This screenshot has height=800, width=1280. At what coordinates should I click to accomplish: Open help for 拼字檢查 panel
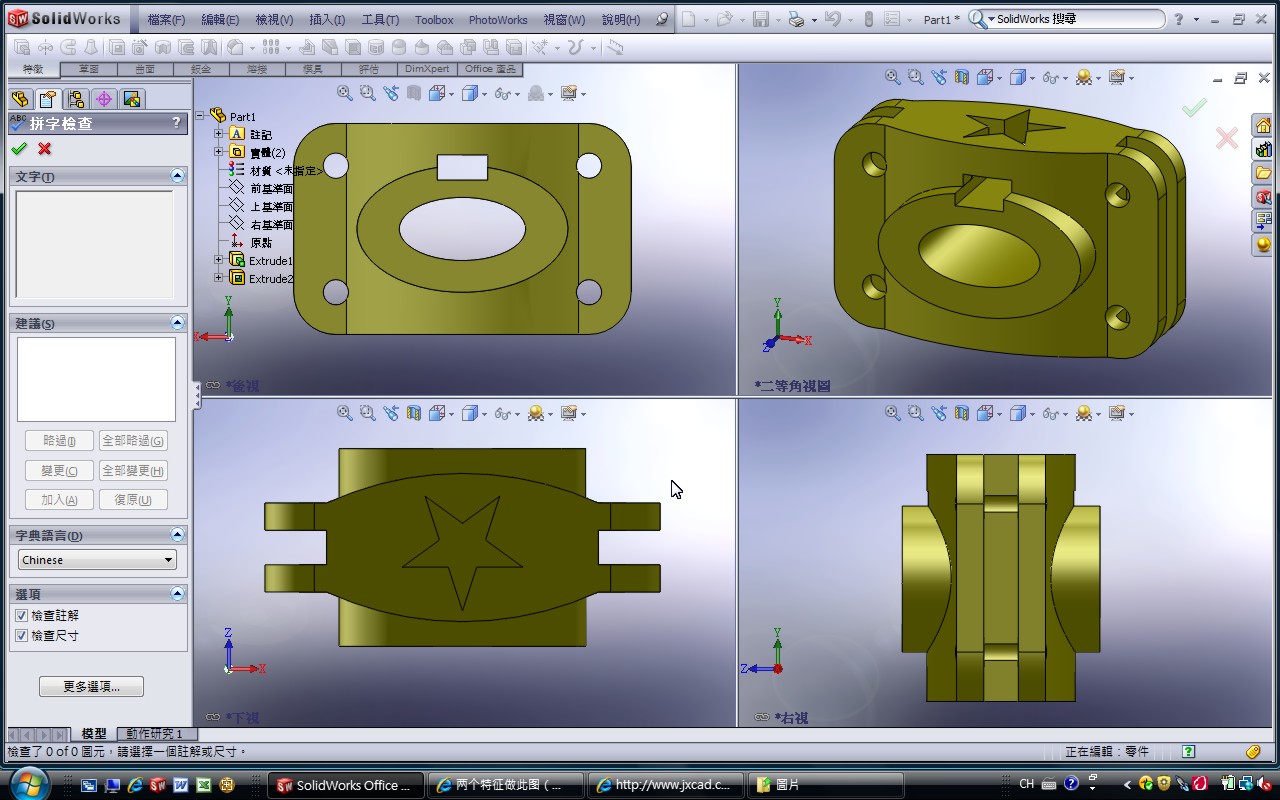click(177, 123)
